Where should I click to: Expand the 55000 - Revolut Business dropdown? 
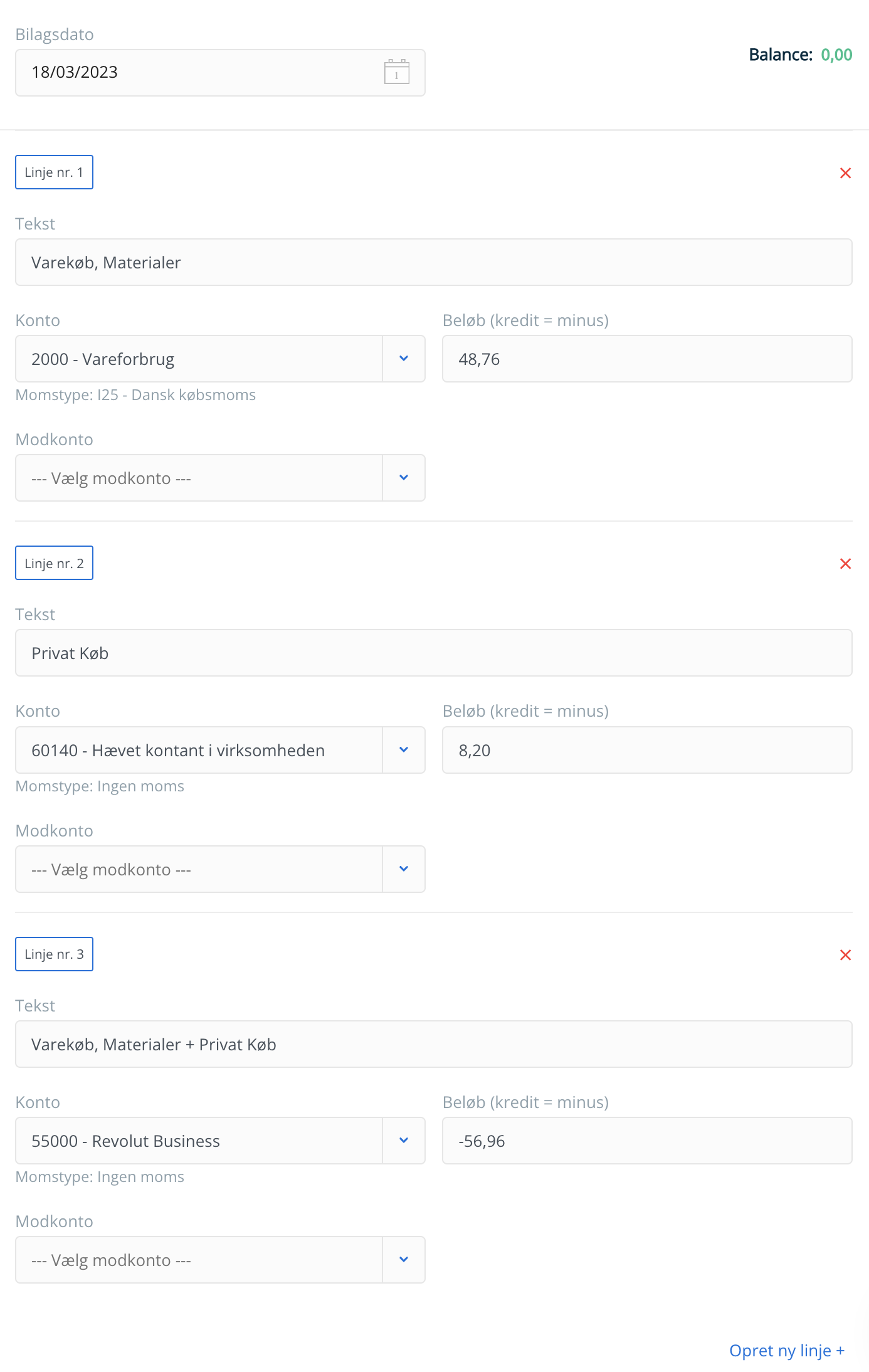coord(404,1141)
